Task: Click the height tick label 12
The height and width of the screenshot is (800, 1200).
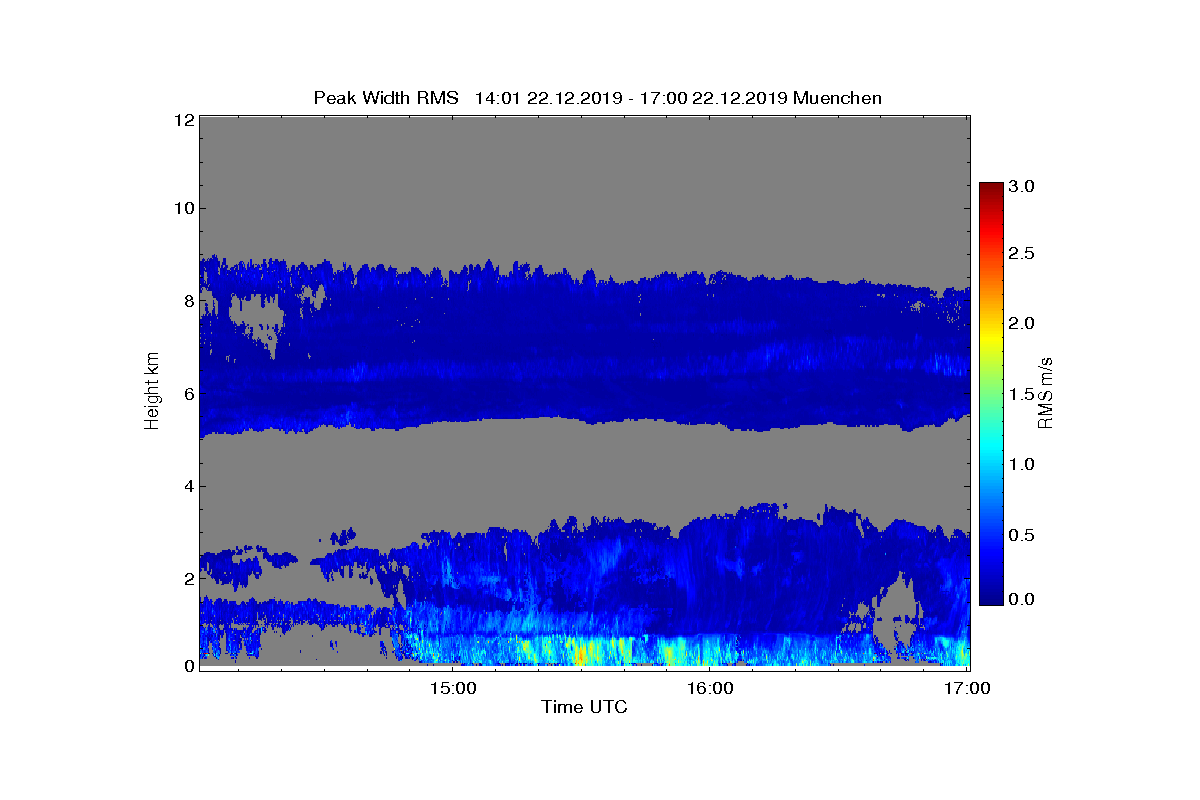Action: click(182, 120)
